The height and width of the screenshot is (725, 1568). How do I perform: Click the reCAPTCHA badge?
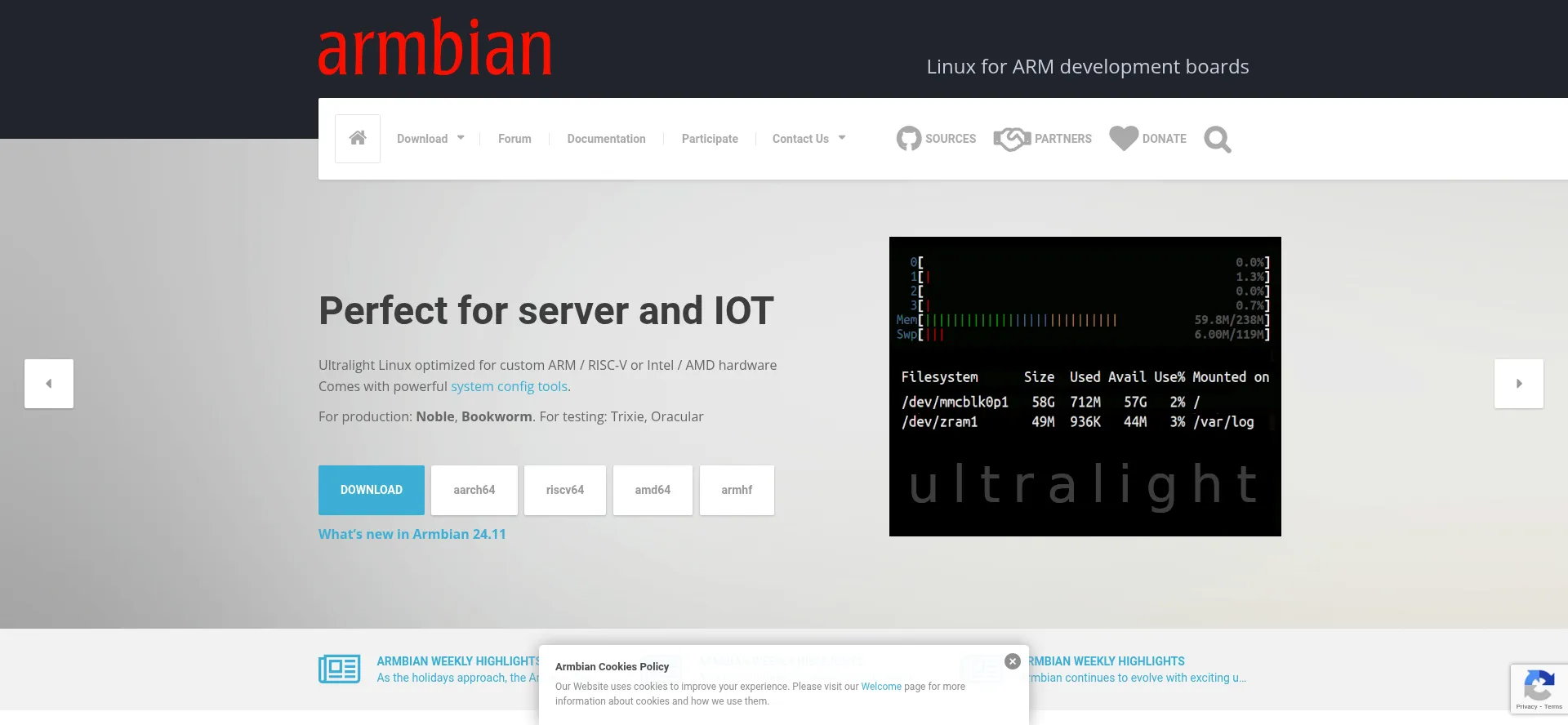1539,689
